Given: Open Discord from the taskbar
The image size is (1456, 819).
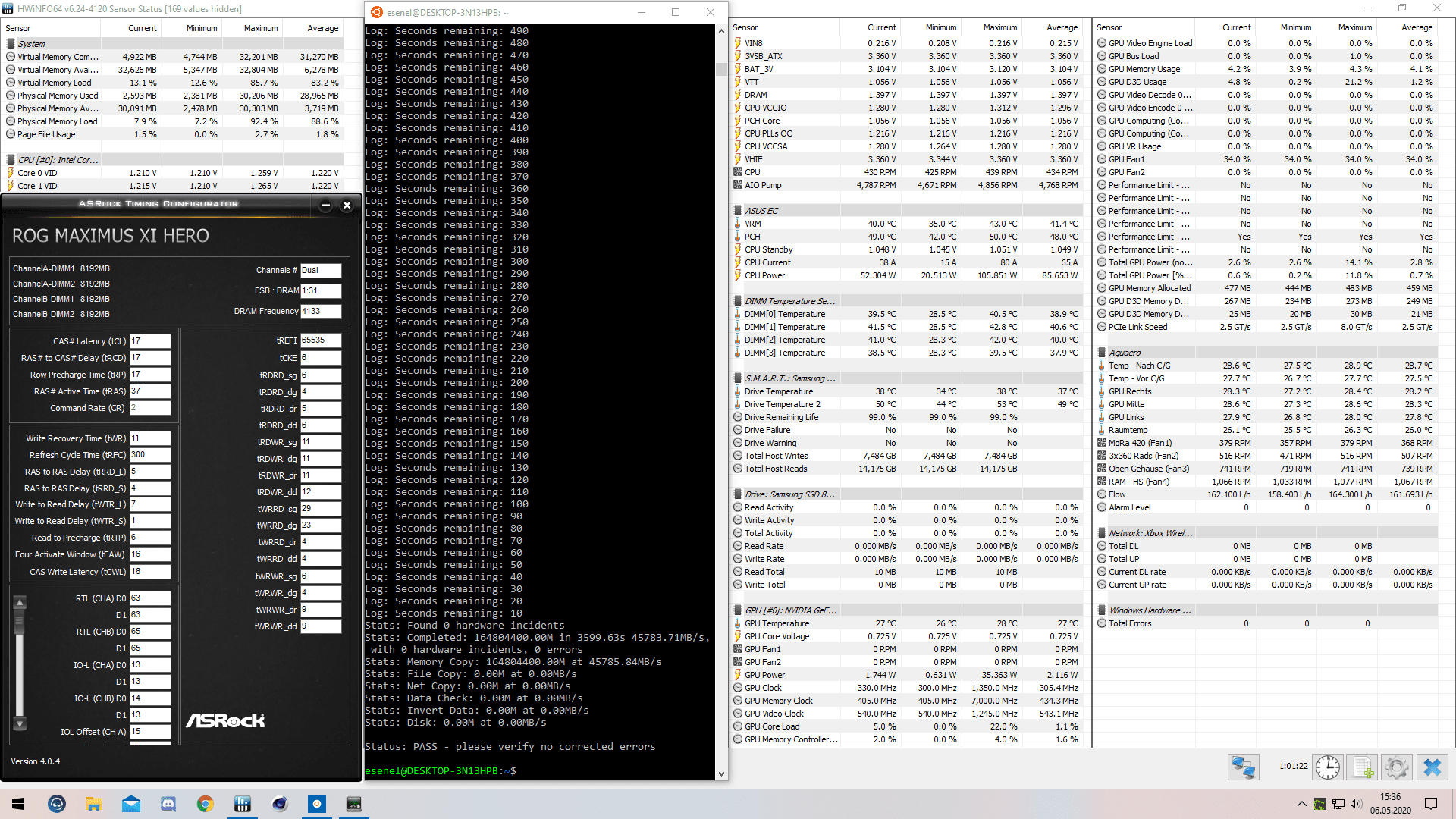Looking at the screenshot, I should 168,804.
